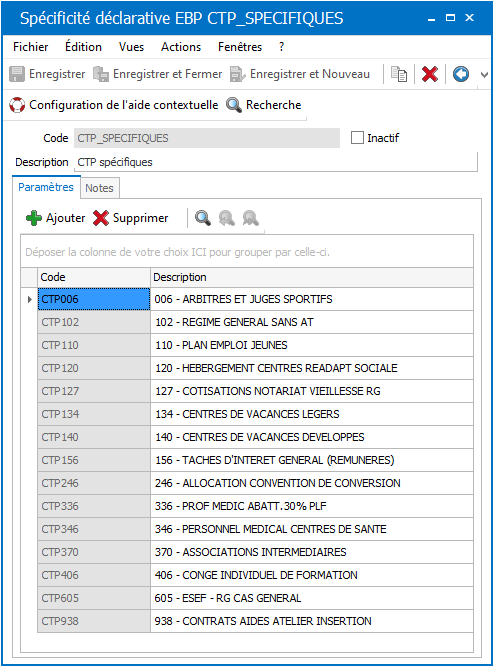Click Enregistrer et Nouveau toolbar icon

[x=237, y=74]
